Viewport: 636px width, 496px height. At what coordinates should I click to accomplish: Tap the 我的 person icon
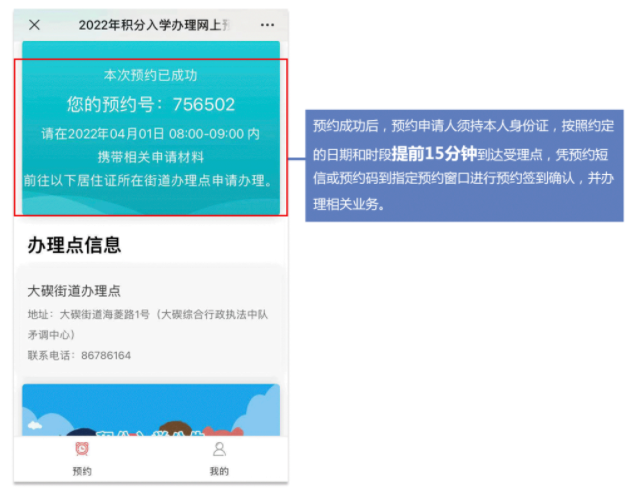[219, 449]
